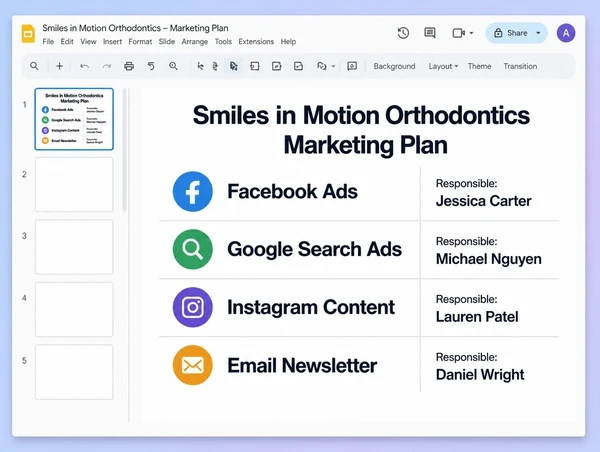
Task: Click the lock icon on Share button
Action: [498, 33]
